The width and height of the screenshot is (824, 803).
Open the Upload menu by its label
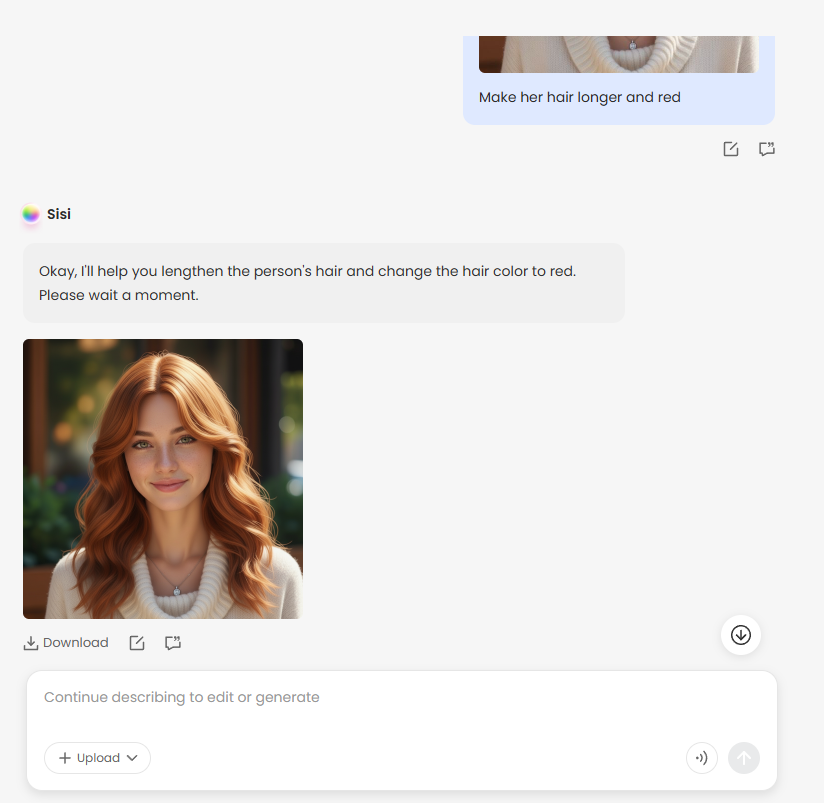(x=98, y=758)
